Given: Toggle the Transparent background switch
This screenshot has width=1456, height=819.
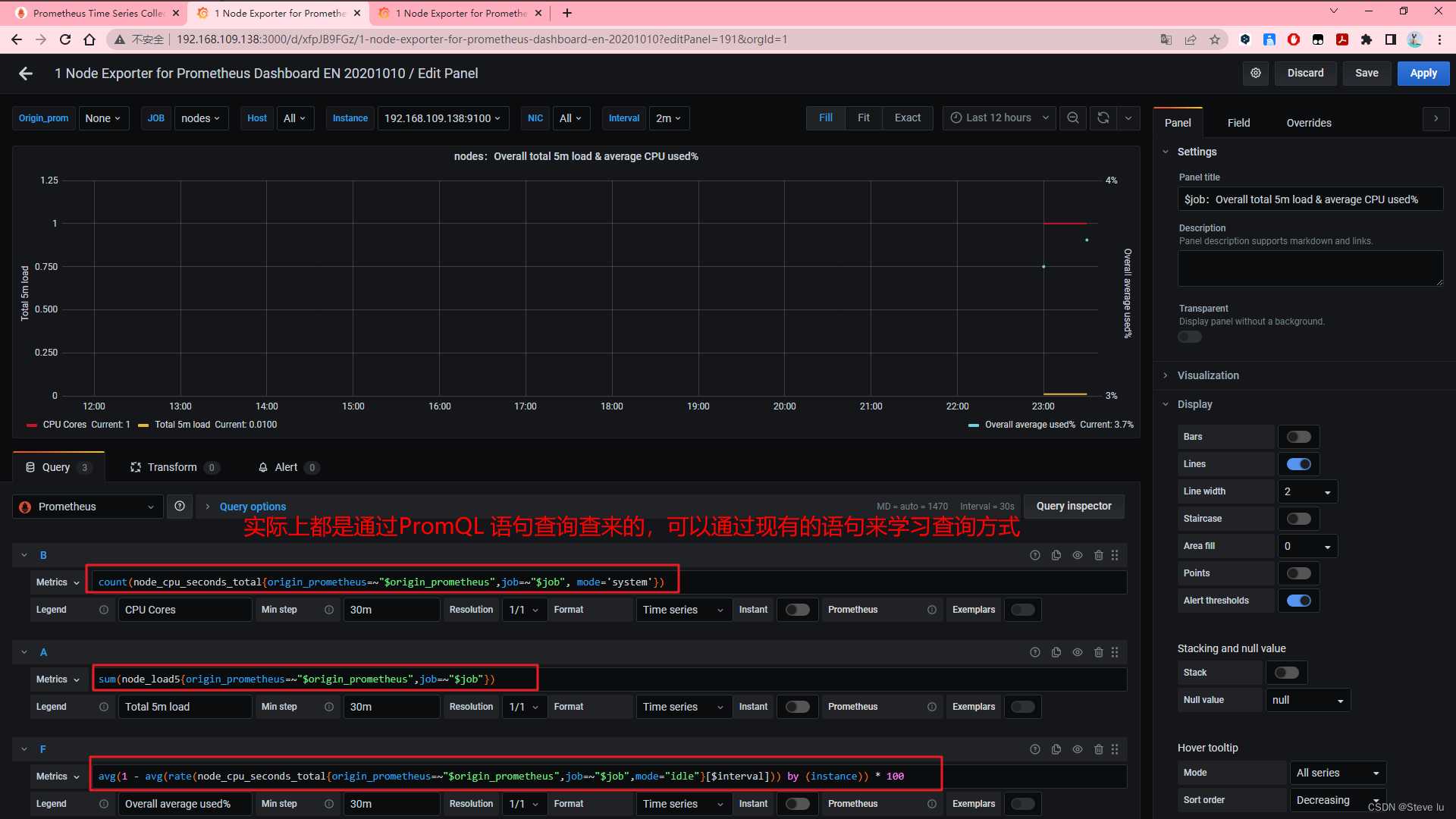Looking at the screenshot, I should point(1190,337).
